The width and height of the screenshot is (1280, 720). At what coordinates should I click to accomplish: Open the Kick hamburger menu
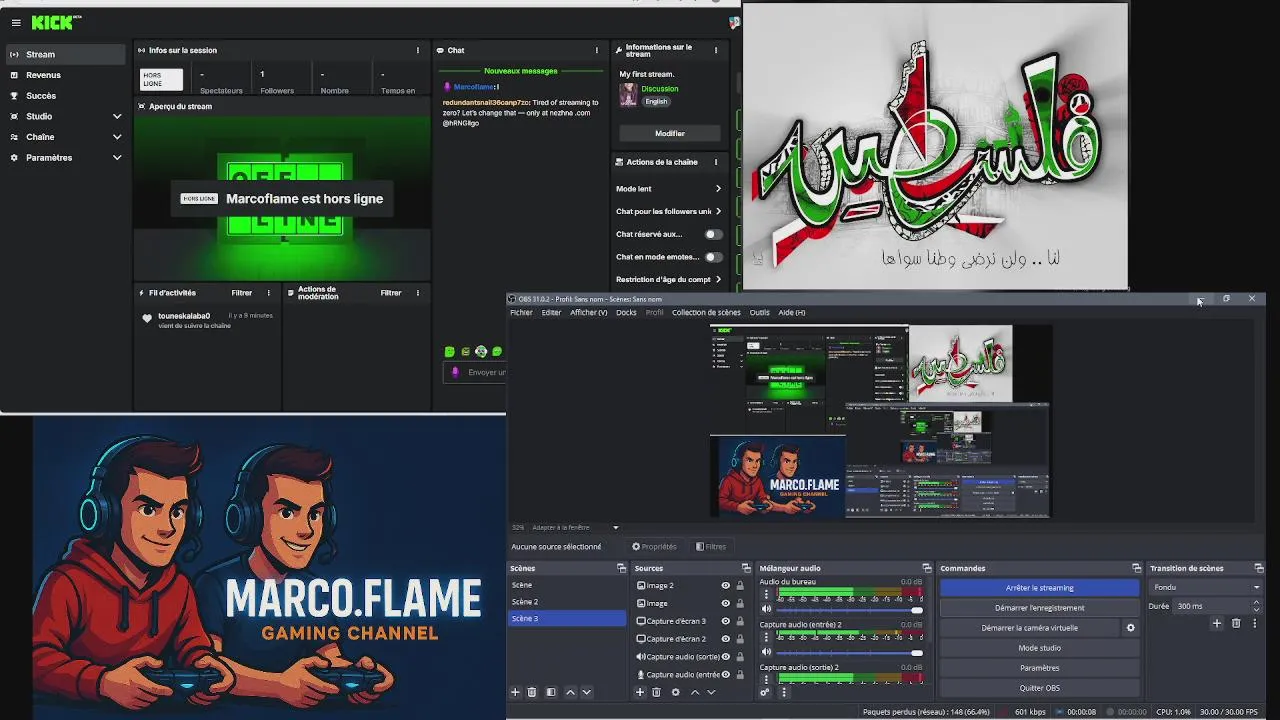tap(16, 23)
